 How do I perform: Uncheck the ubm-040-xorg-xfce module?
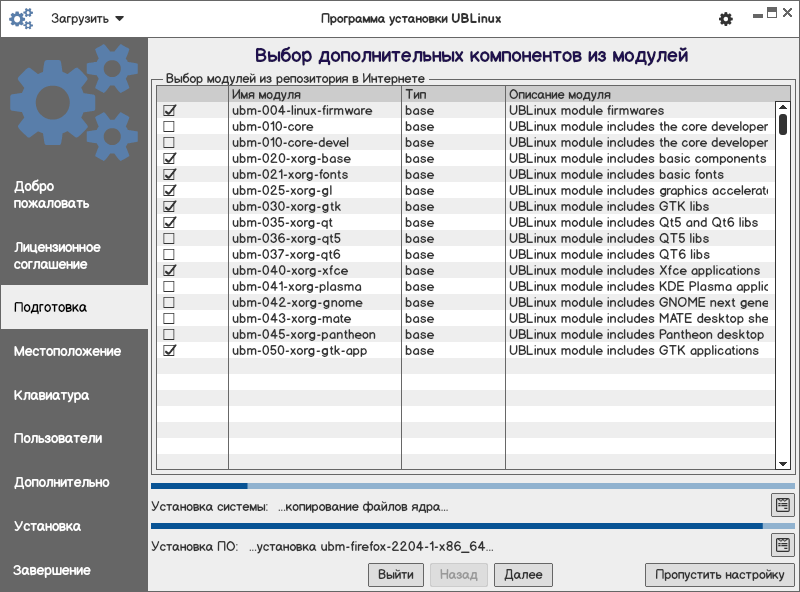coord(169,271)
